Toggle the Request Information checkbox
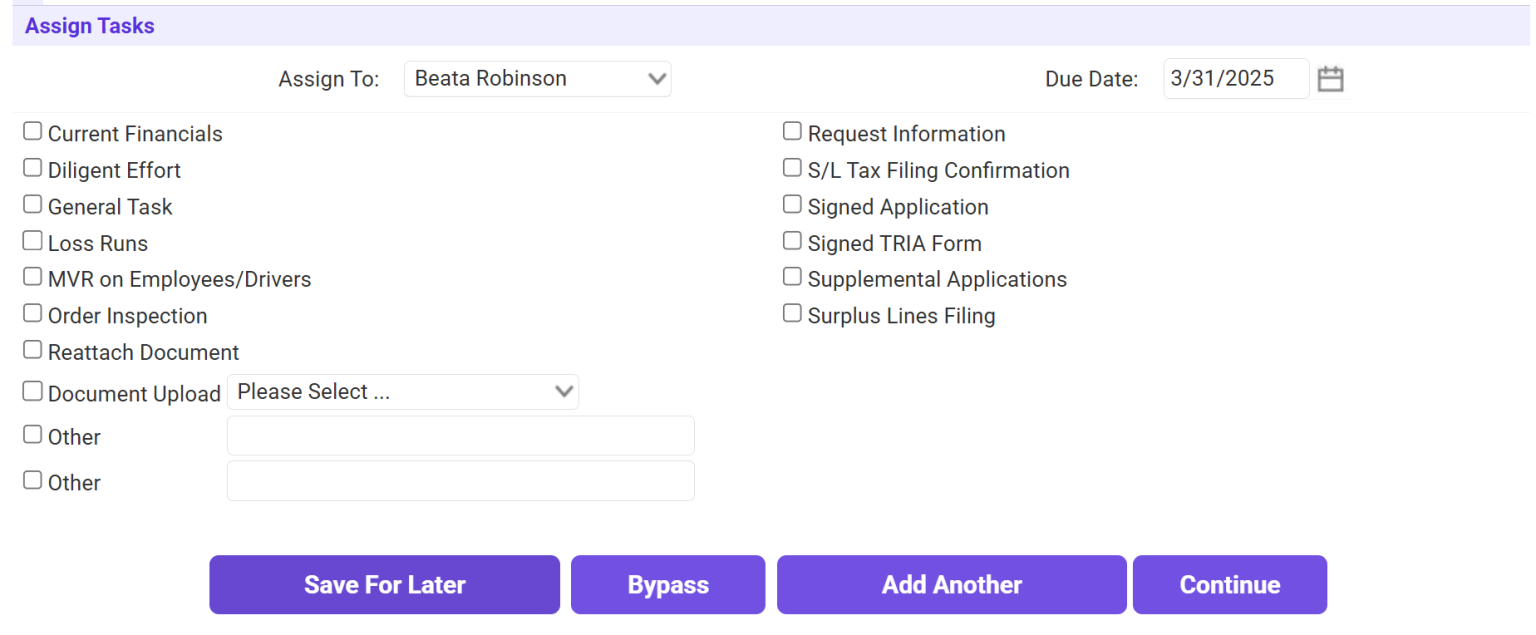1536x635 pixels. pos(792,130)
